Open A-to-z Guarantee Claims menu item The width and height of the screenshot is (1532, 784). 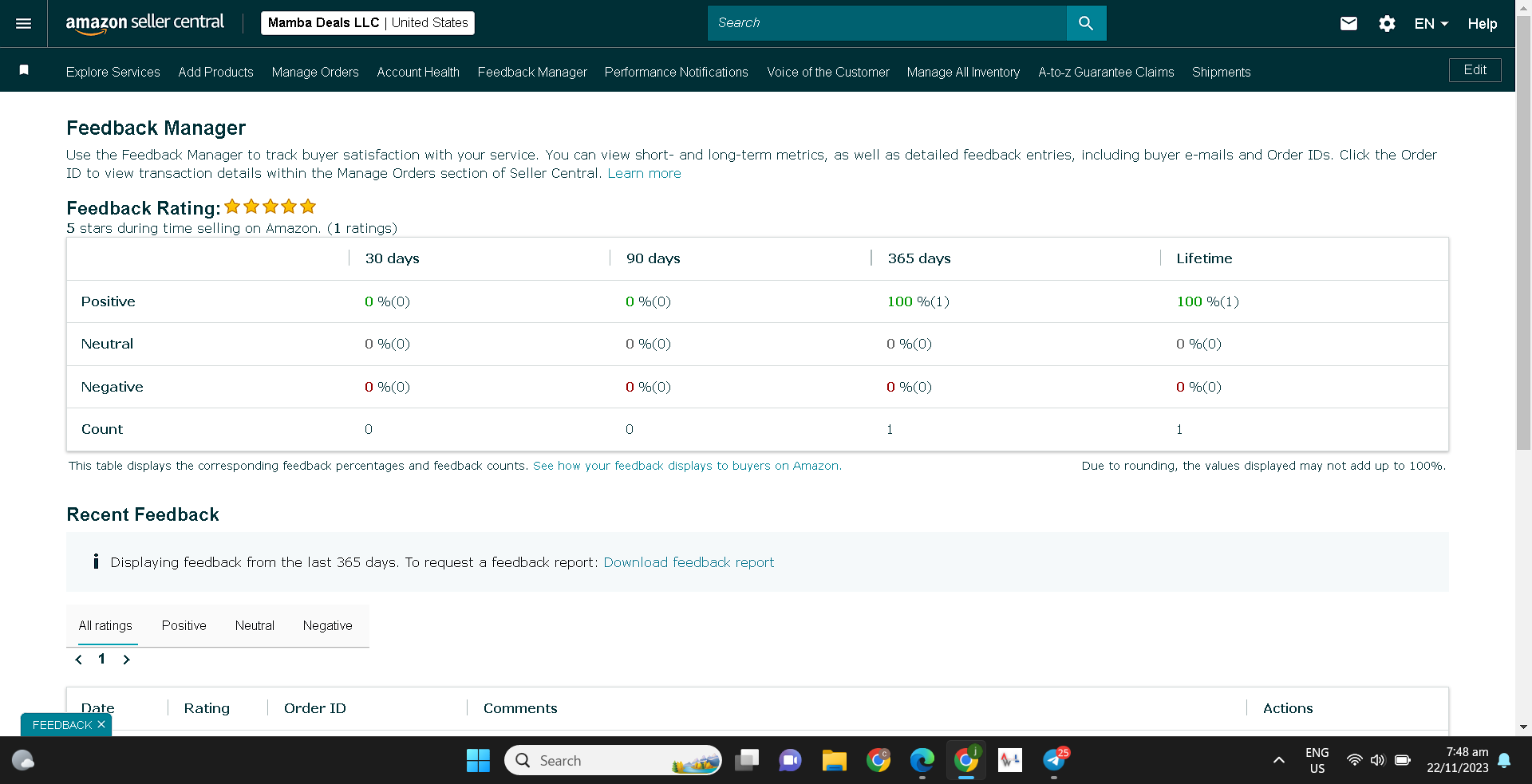[1106, 72]
